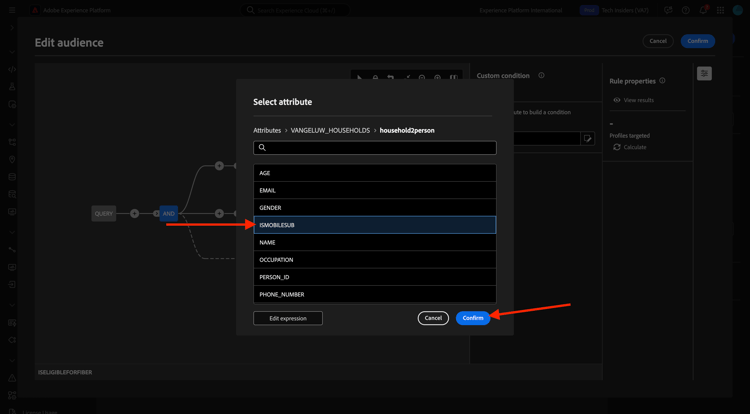Open the VANGELUW_HOUSEHOLDS breadcrumb
This screenshot has height=414, width=750.
point(330,130)
